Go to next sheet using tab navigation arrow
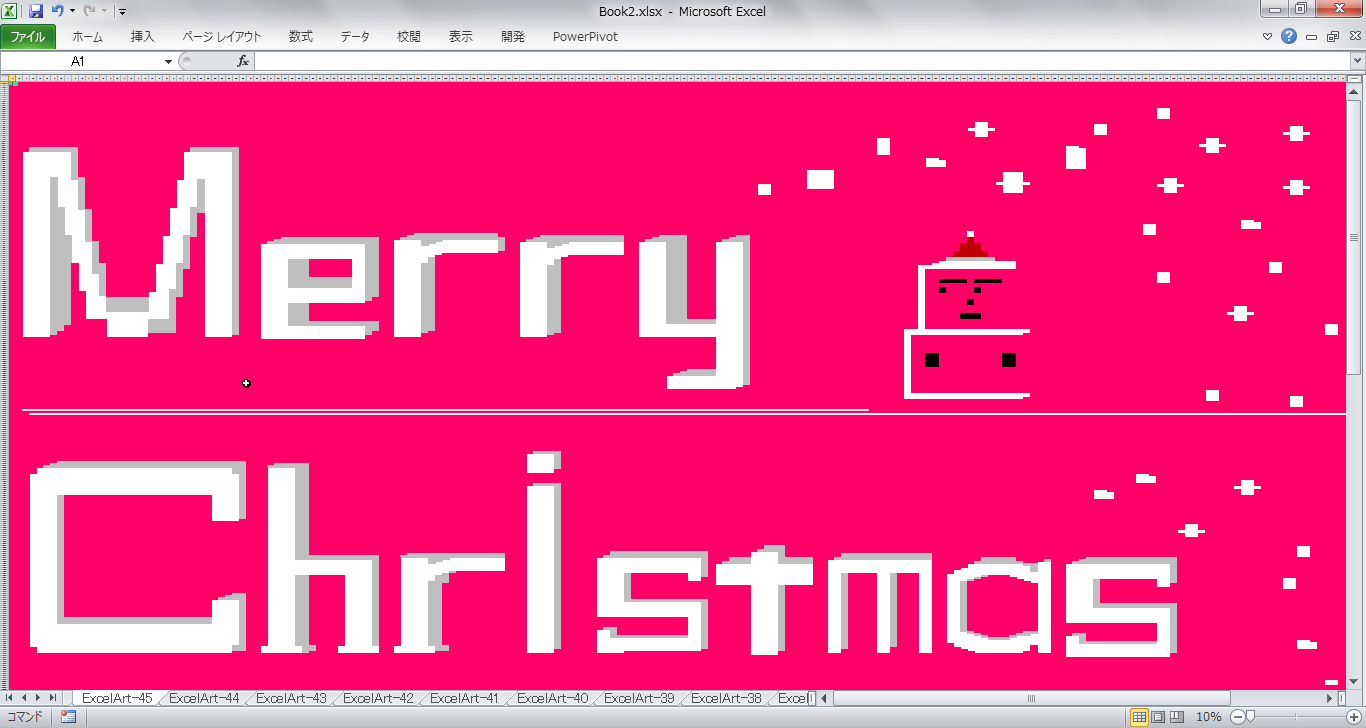The height and width of the screenshot is (728, 1366). pyautogui.click(x=38, y=698)
